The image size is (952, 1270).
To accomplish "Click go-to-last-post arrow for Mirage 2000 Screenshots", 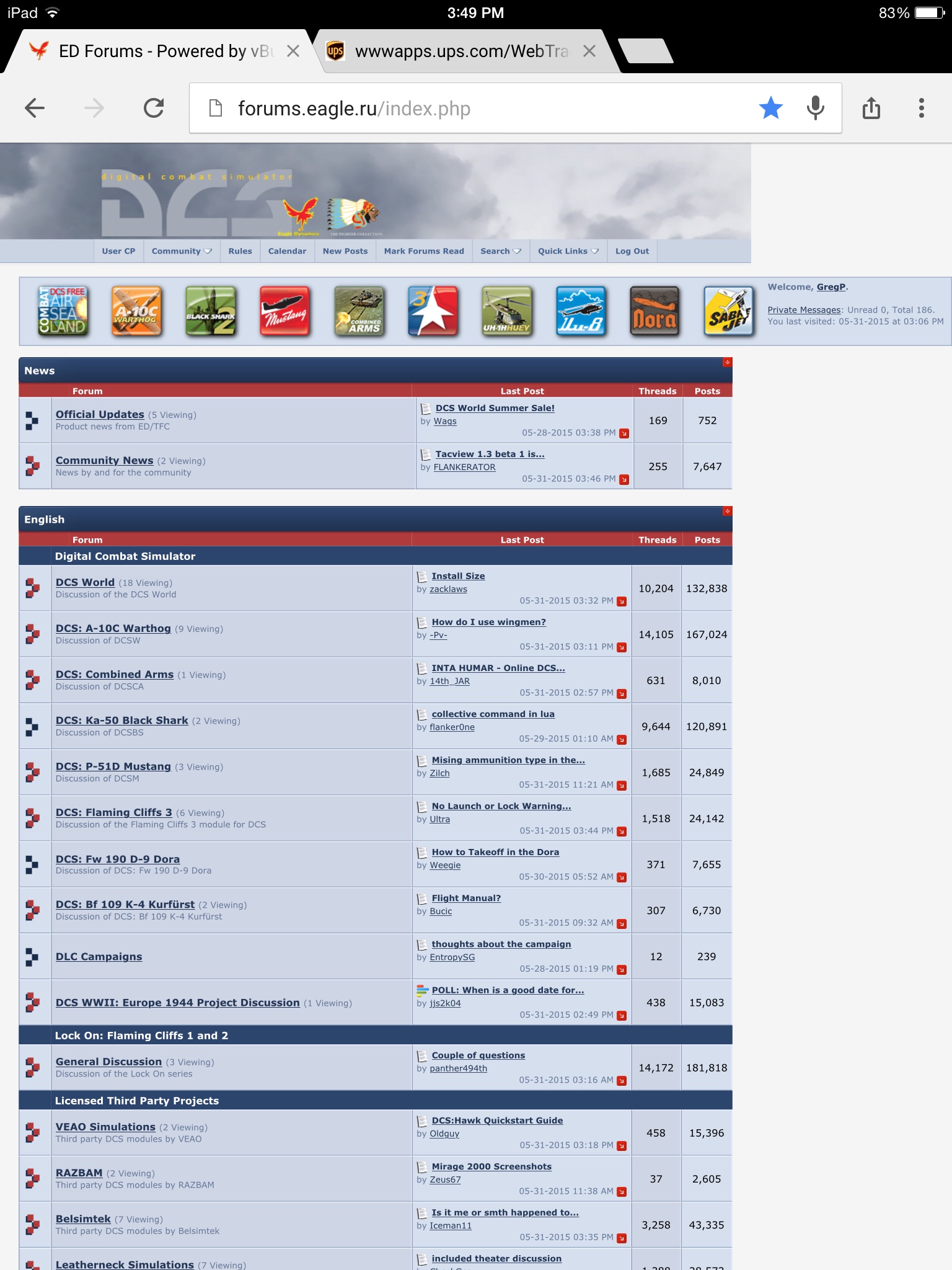I will point(622,1192).
